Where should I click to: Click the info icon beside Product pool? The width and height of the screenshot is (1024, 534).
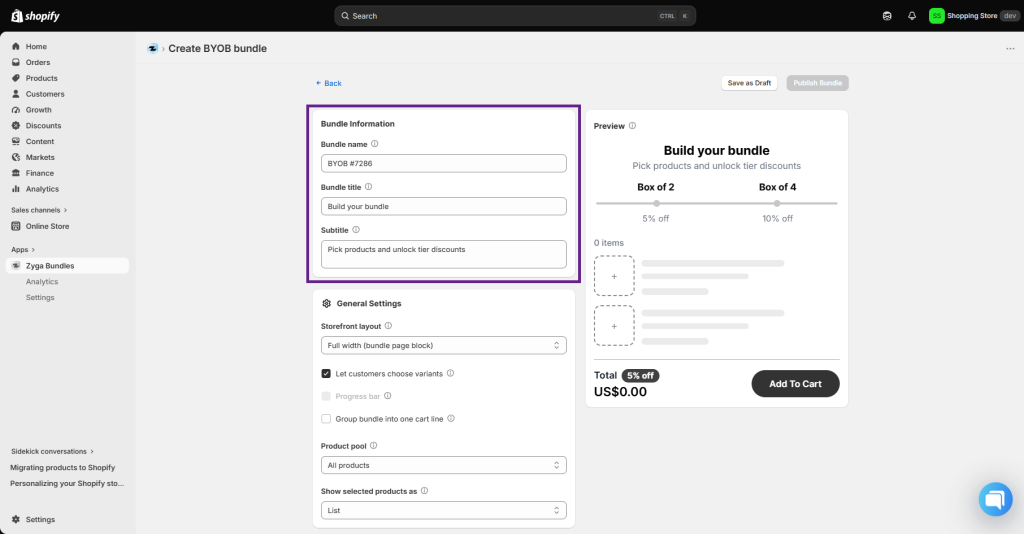click(x=374, y=446)
